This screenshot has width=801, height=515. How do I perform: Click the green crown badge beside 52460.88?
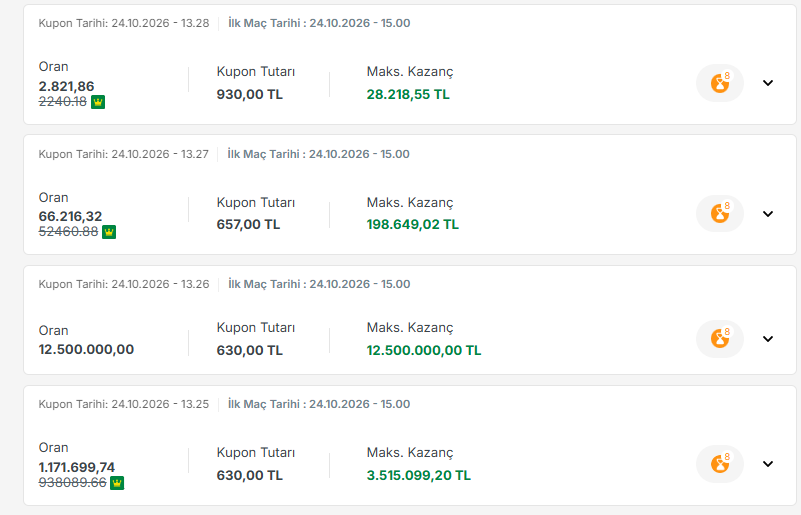(x=109, y=232)
